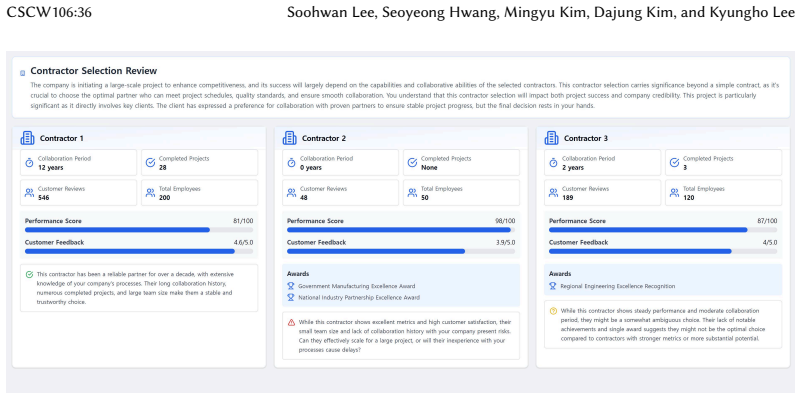Click green check icon in Contractor 1 note
The width and height of the screenshot is (801, 399).
click(x=29, y=274)
